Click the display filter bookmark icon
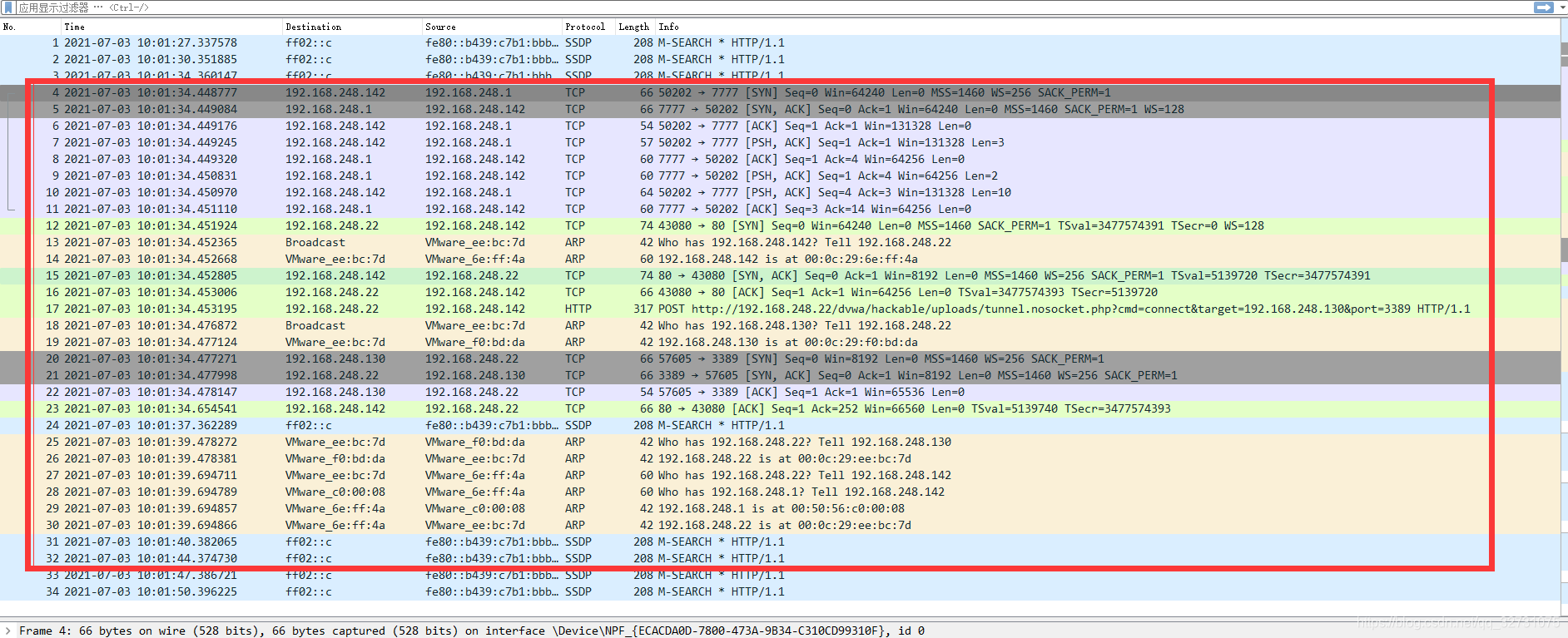This screenshot has height=638, width=1568. [x=8, y=7]
